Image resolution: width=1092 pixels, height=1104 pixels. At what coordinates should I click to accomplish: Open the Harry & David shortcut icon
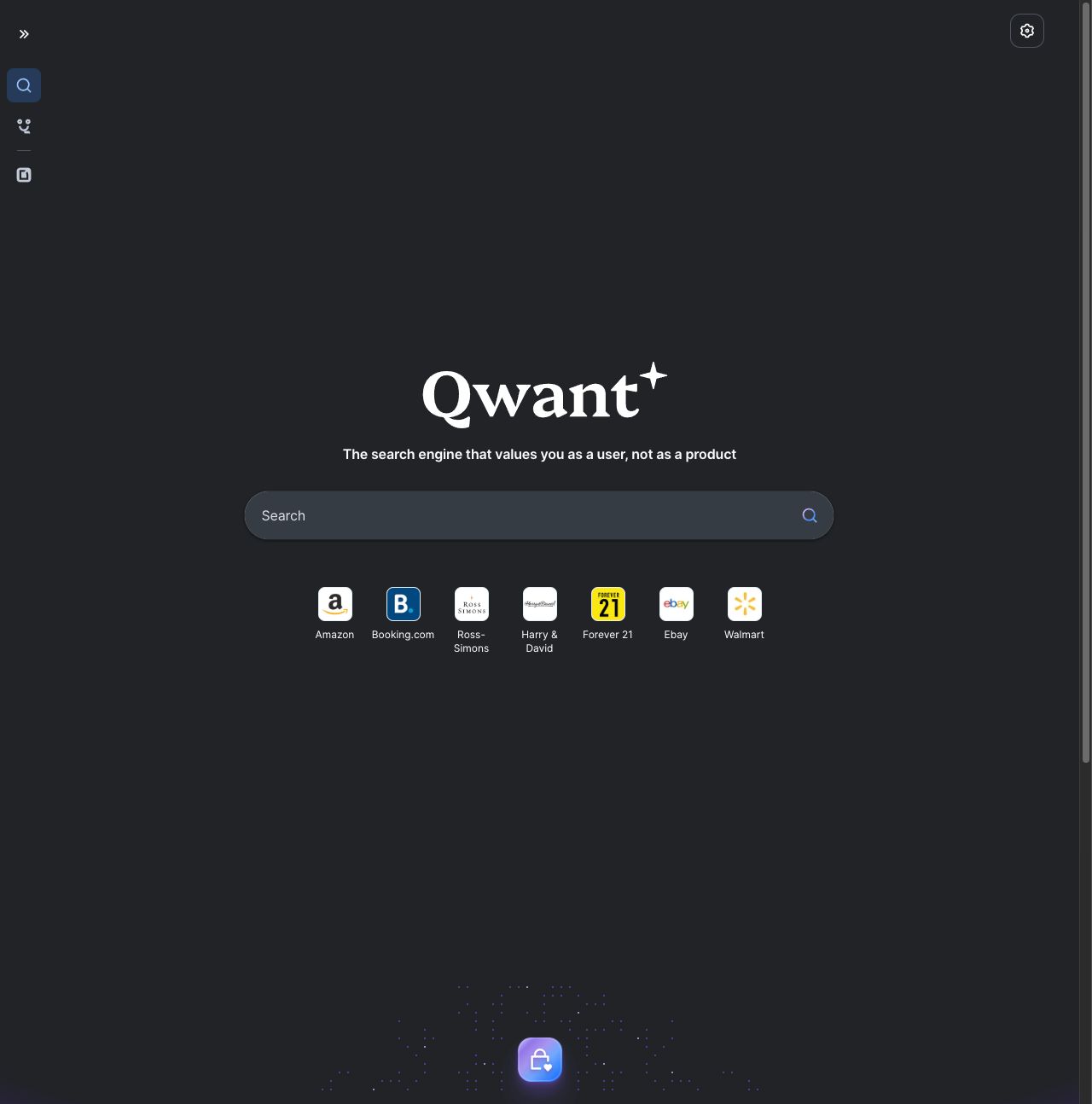pyautogui.click(x=540, y=604)
